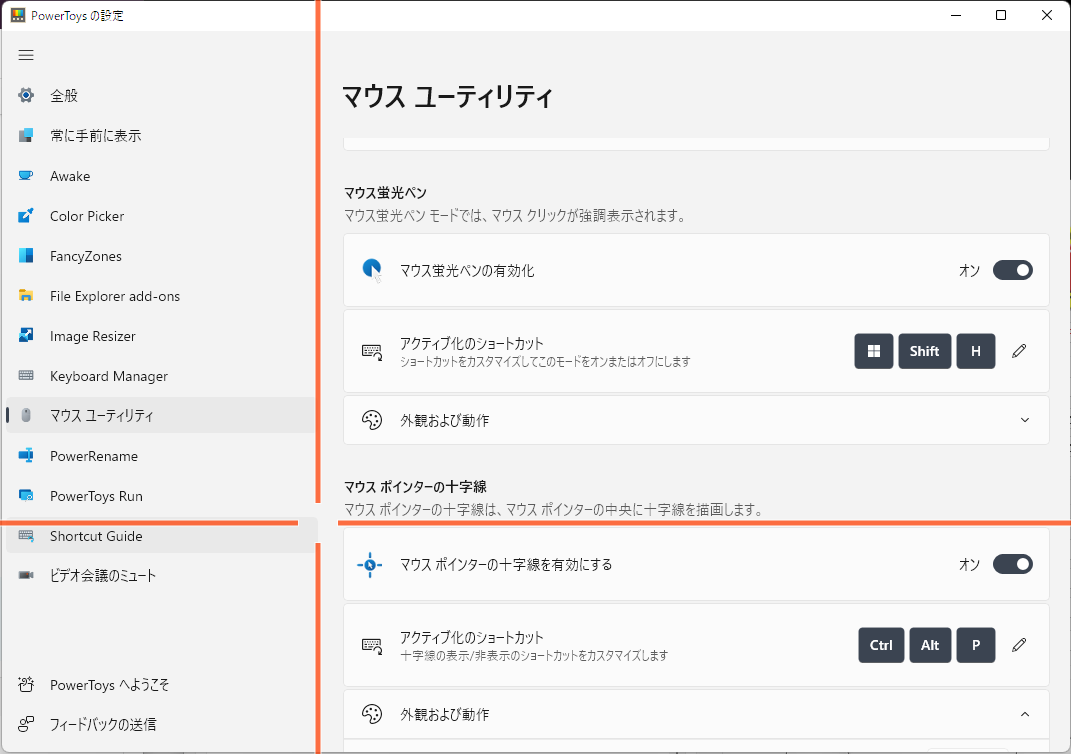The image size is (1071, 754).
Task: Open フィードバックの送信 link
Action: 161,724
